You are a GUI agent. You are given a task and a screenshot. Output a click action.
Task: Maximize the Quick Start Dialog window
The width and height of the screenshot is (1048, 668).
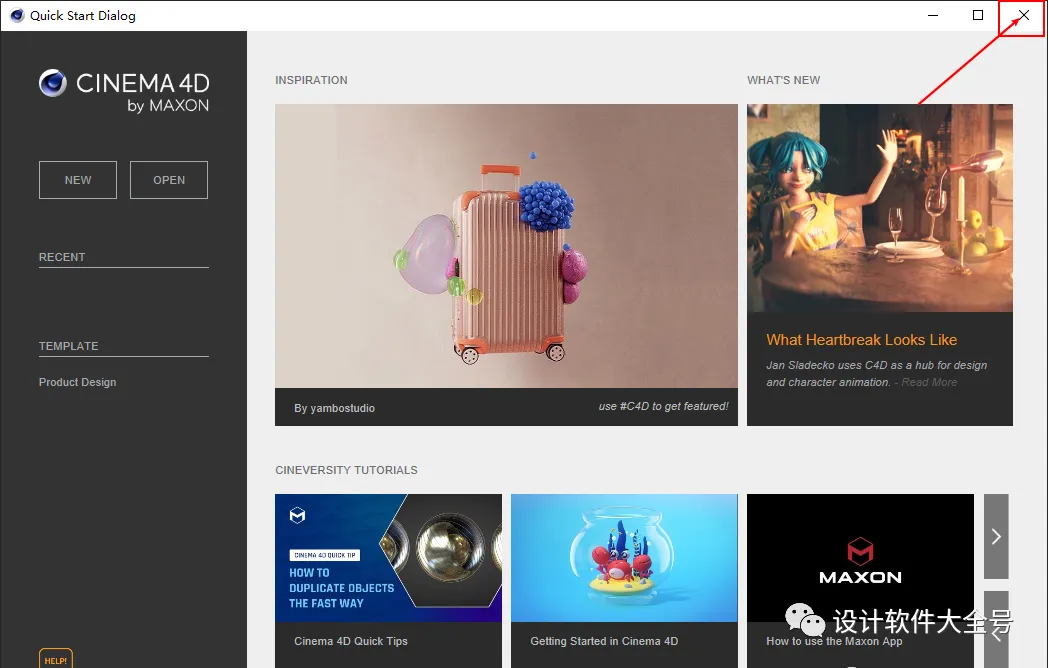(x=978, y=15)
